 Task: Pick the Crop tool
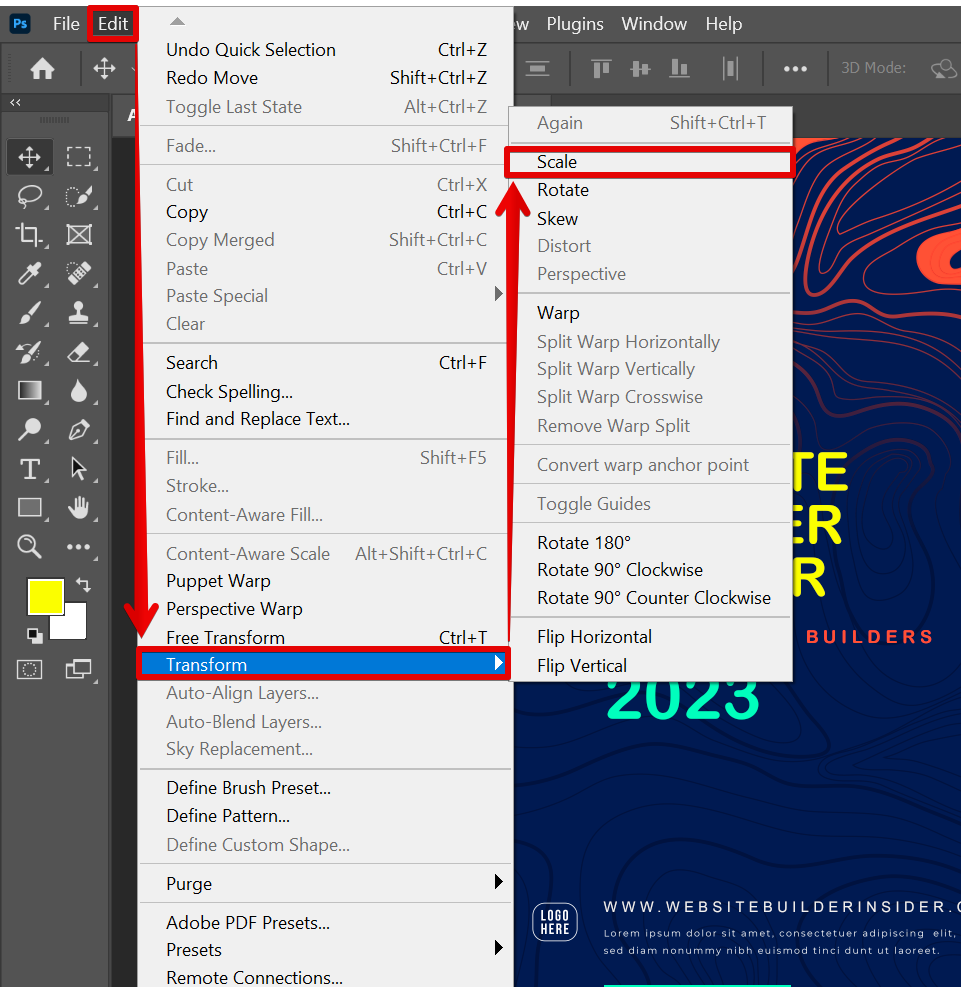(x=30, y=235)
